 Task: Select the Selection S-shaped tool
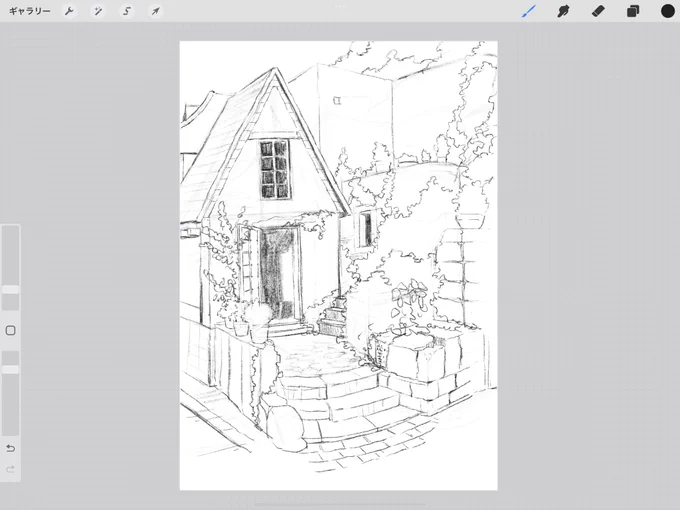127,11
